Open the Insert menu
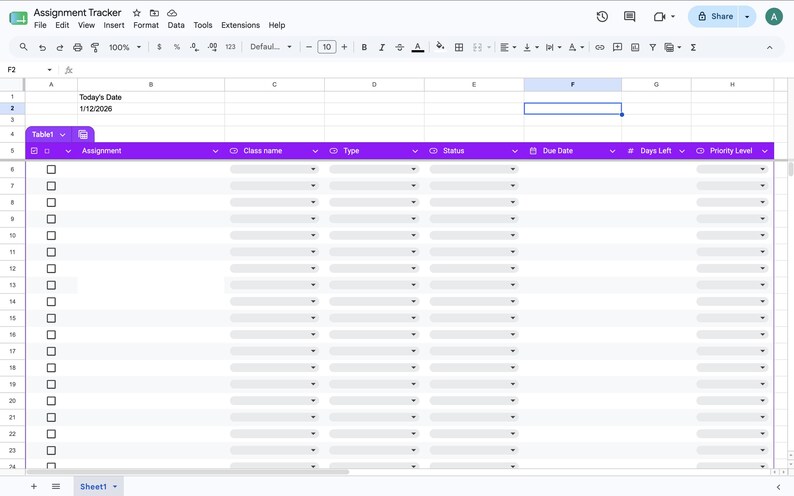794x496 pixels. pos(114,25)
